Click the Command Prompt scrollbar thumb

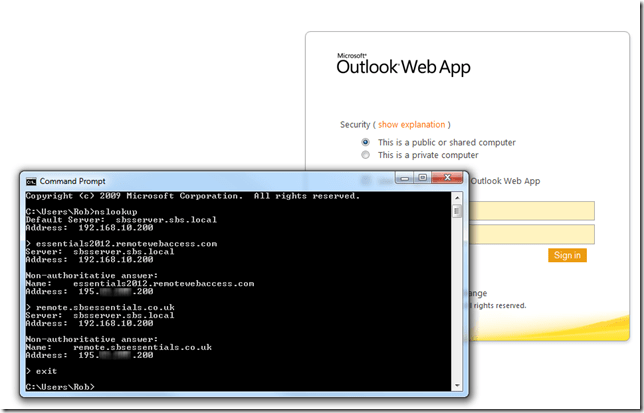(x=457, y=211)
